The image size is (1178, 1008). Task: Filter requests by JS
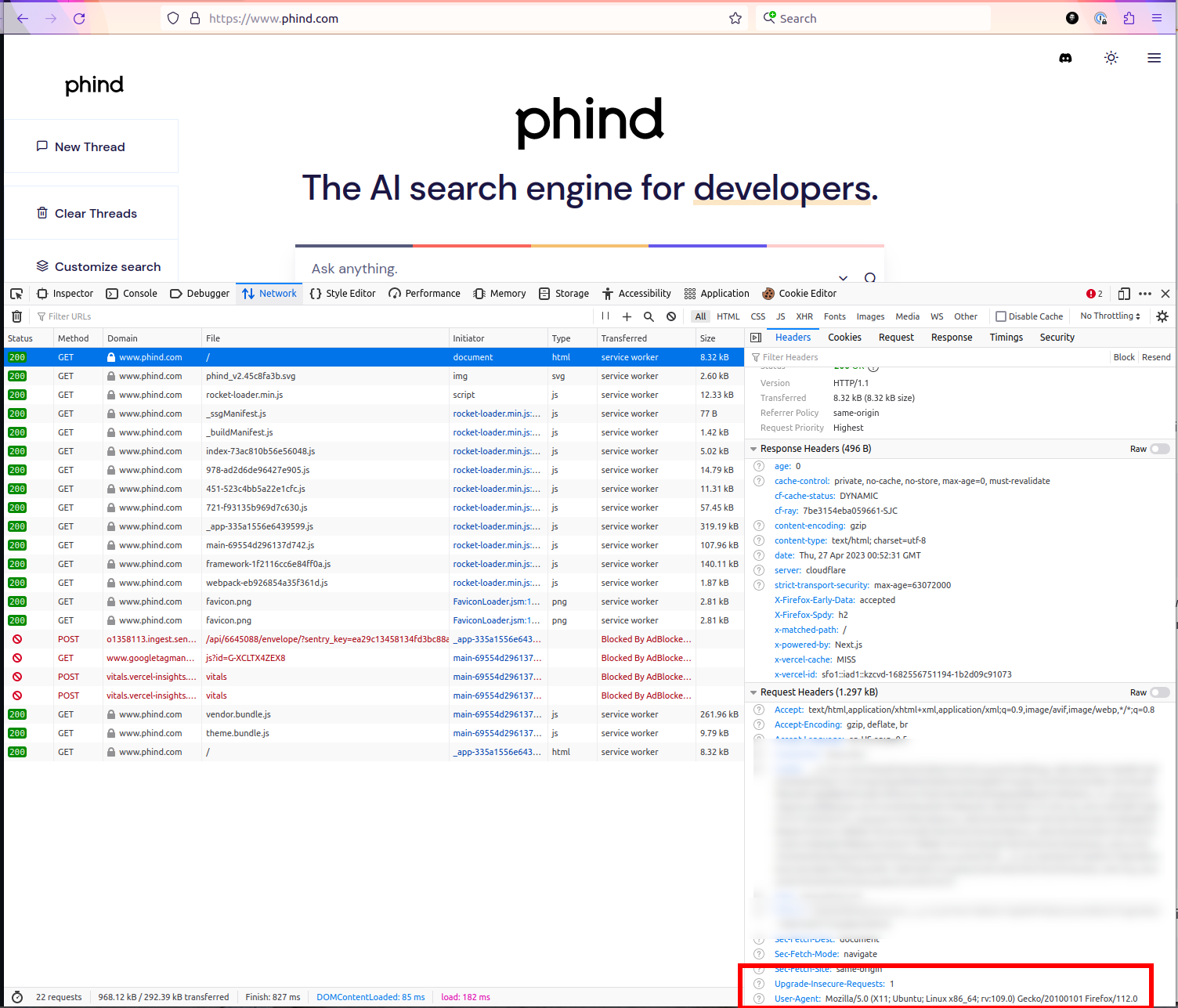click(x=781, y=316)
